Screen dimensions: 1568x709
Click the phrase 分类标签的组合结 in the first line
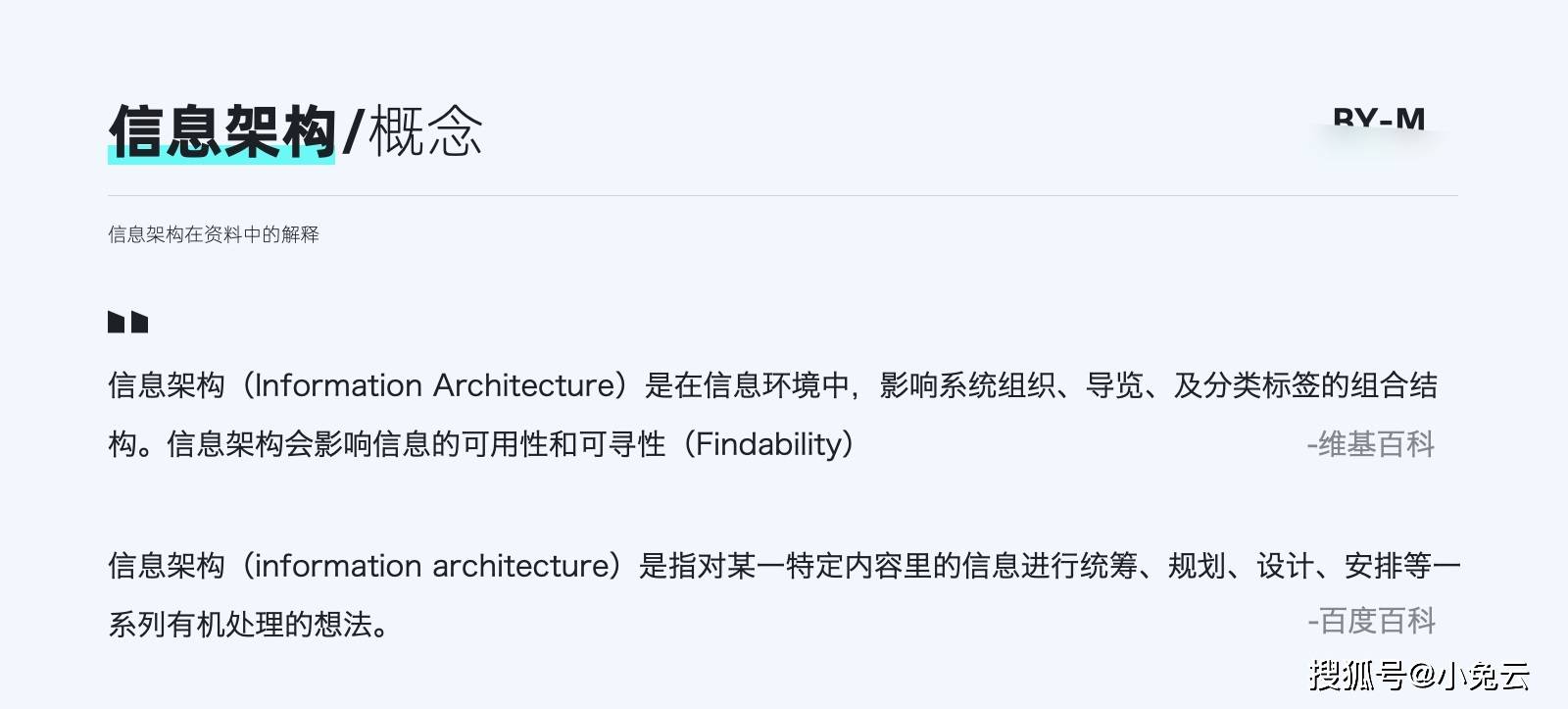1320,385
